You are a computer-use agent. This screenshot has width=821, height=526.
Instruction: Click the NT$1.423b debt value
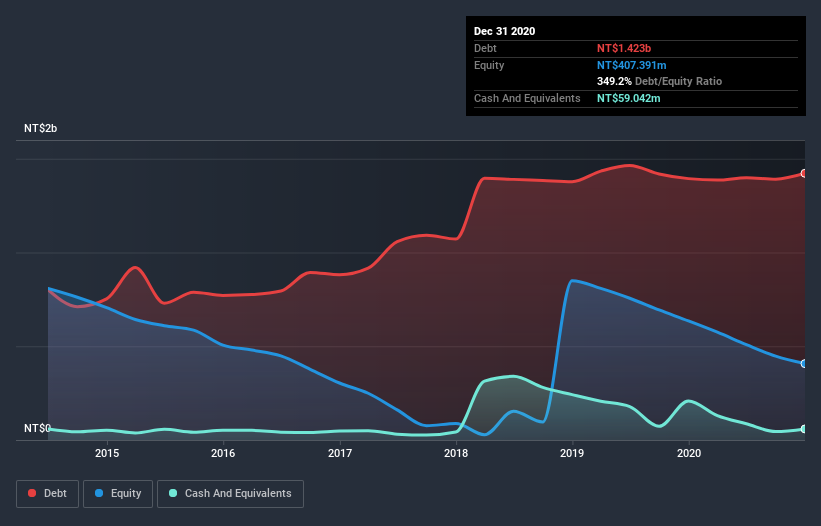(x=624, y=48)
